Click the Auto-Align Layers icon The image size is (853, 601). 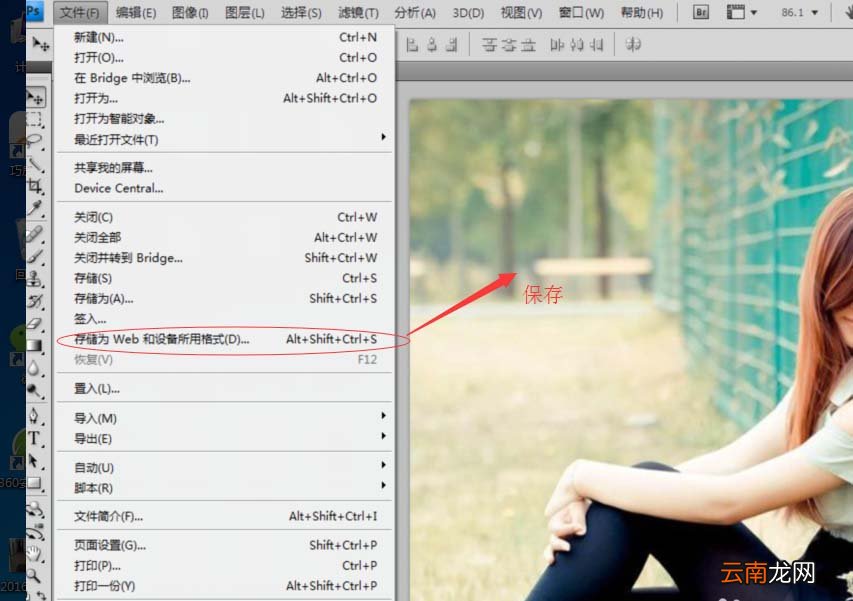(x=633, y=45)
